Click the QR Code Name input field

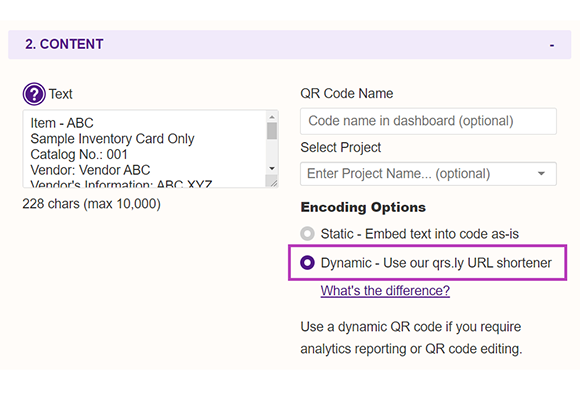pyautogui.click(x=428, y=121)
